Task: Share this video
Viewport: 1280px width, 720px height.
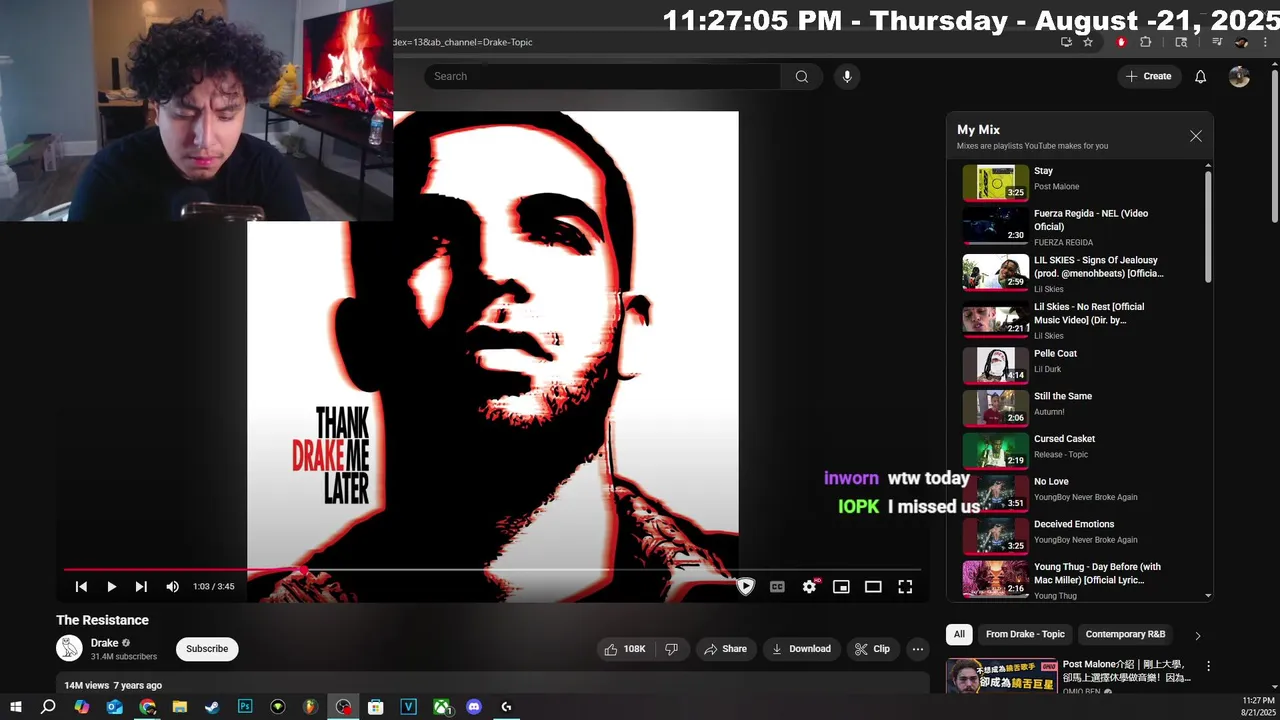Action: point(725,649)
